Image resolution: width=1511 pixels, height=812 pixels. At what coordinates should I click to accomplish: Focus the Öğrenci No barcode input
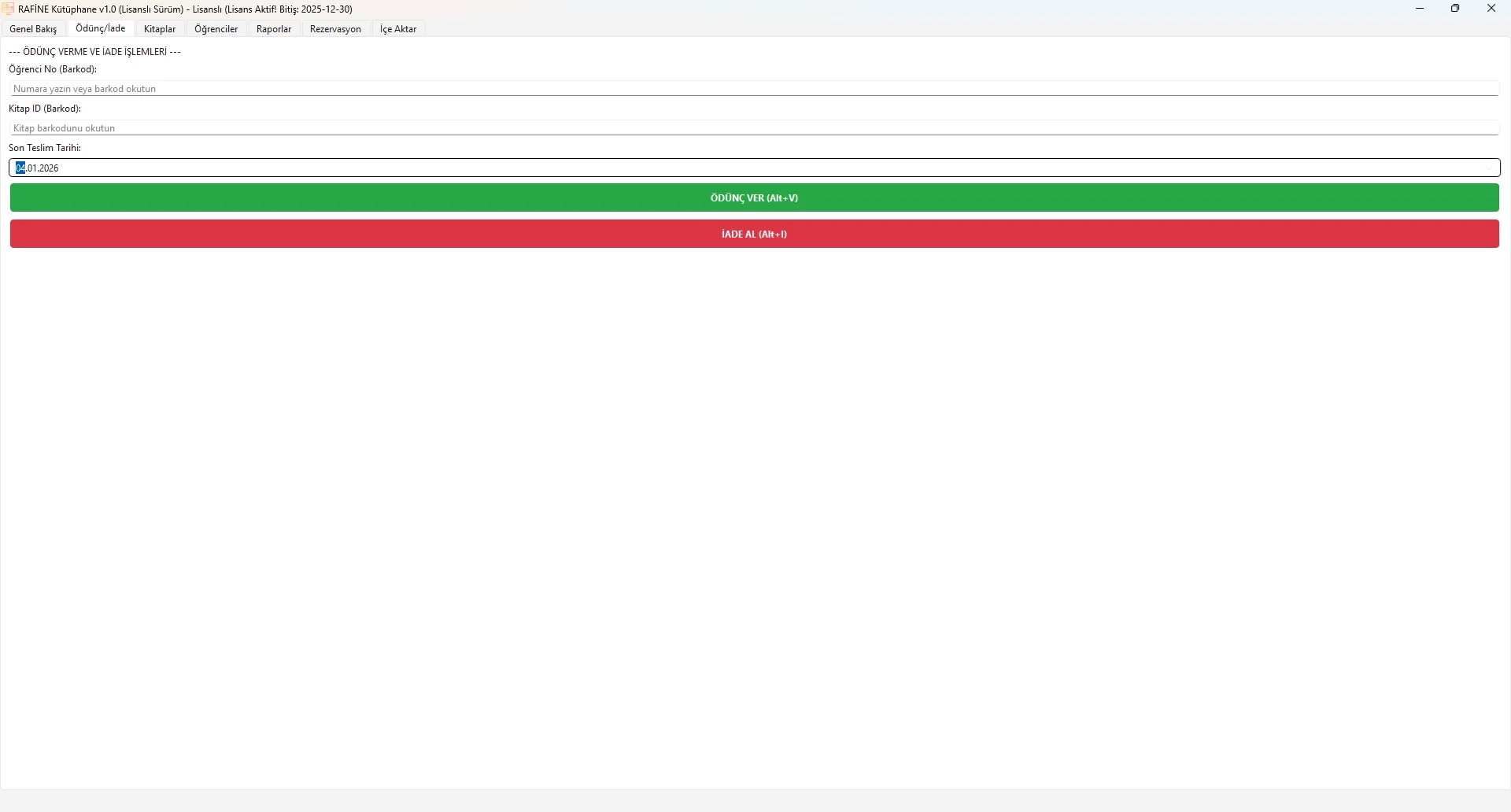754,89
